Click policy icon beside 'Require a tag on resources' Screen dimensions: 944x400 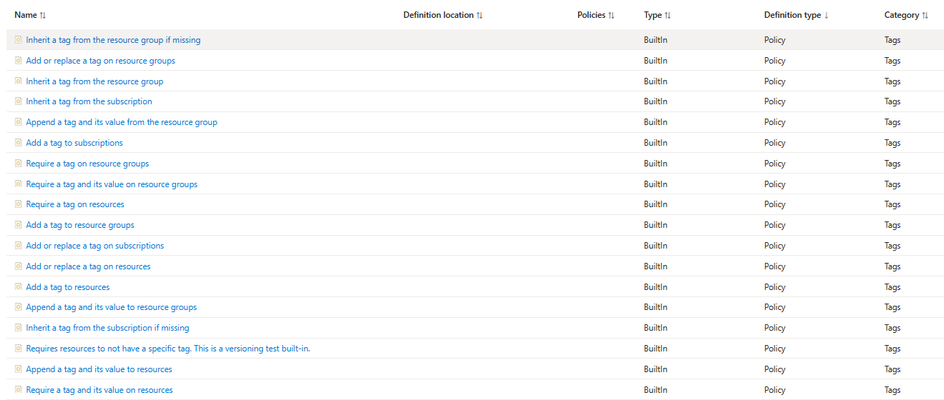[x=18, y=204]
